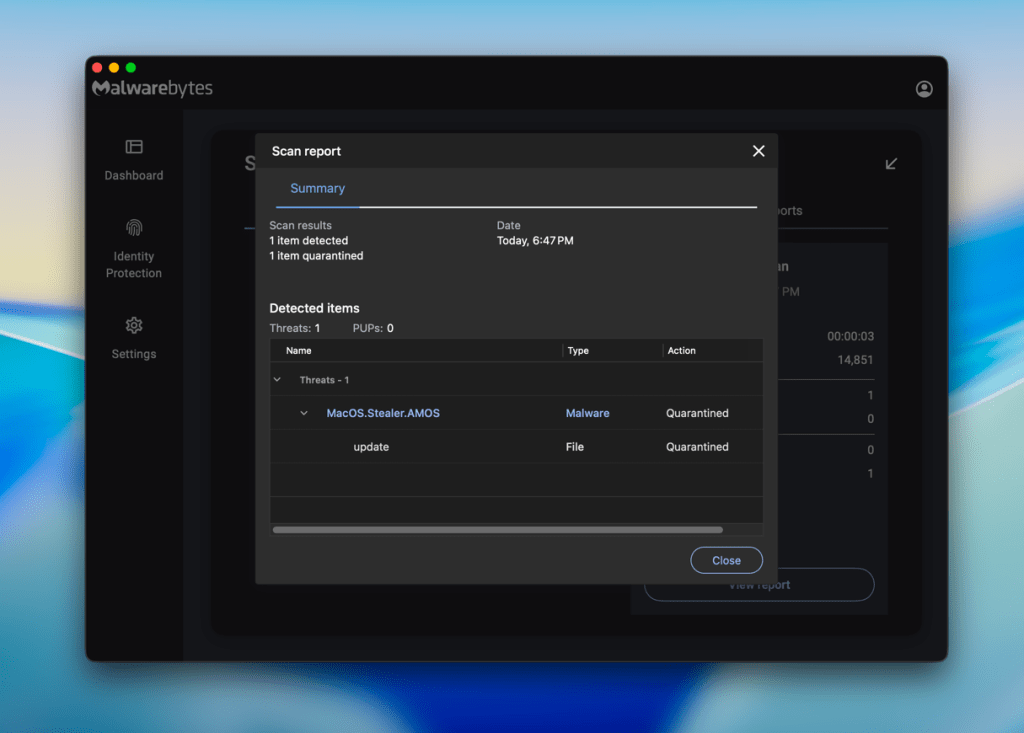Open the Dashboard panel from the sidebar
This screenshot has height=733, width=1024.
point(133,160)
